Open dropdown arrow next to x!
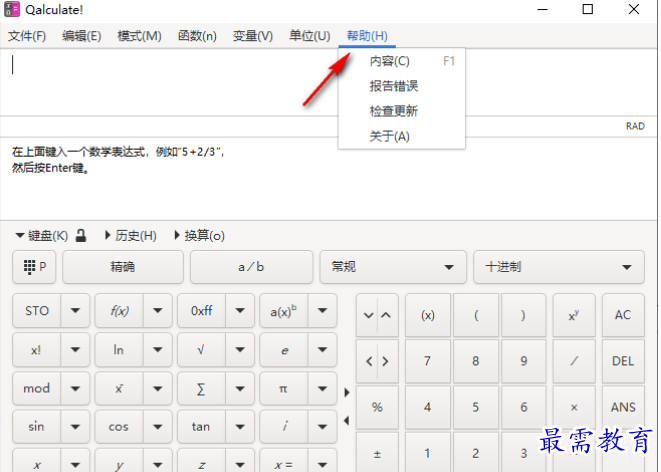Viewport: 661px width, 472px height. [x=75, y=350]
